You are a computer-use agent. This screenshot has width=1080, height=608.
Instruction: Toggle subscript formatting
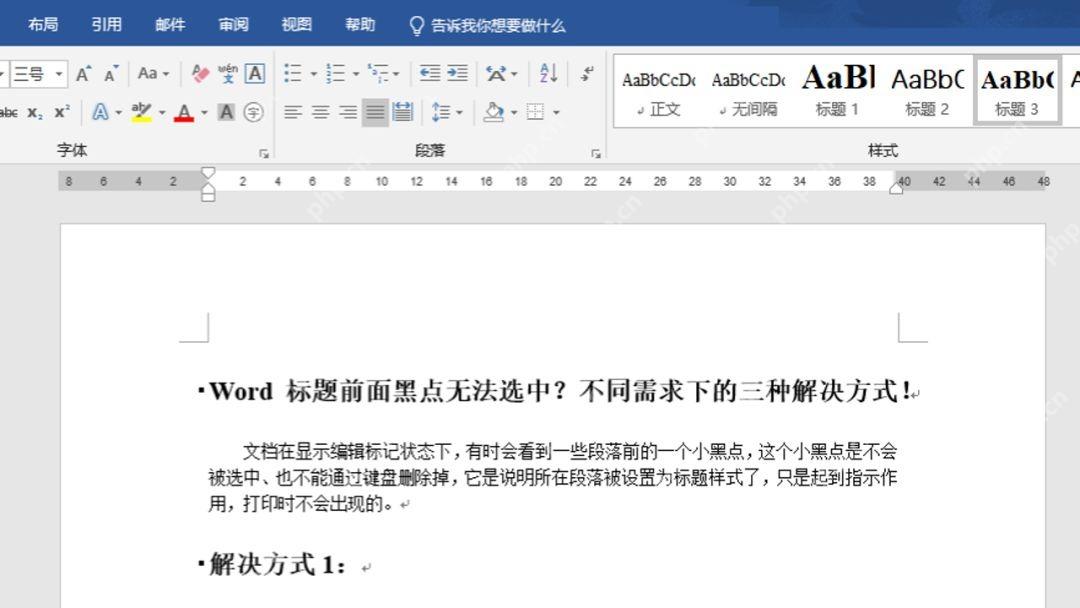34,112
